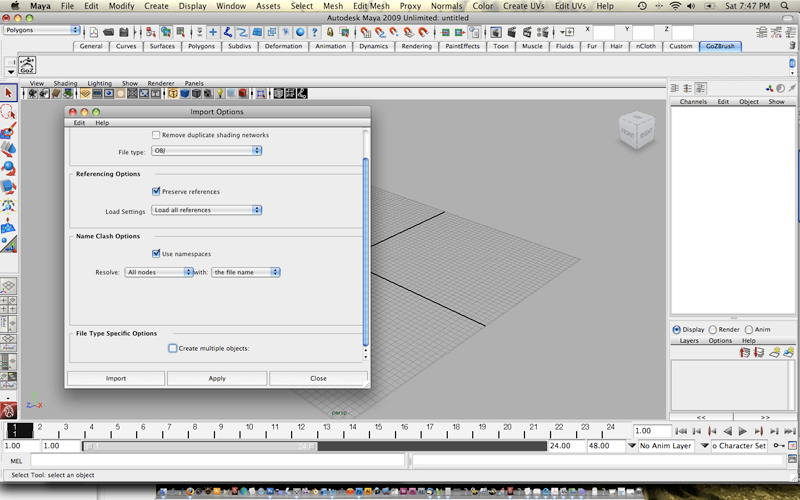Open Import Options Edit menu
This screenshot has height=500, width=800.
79,122
